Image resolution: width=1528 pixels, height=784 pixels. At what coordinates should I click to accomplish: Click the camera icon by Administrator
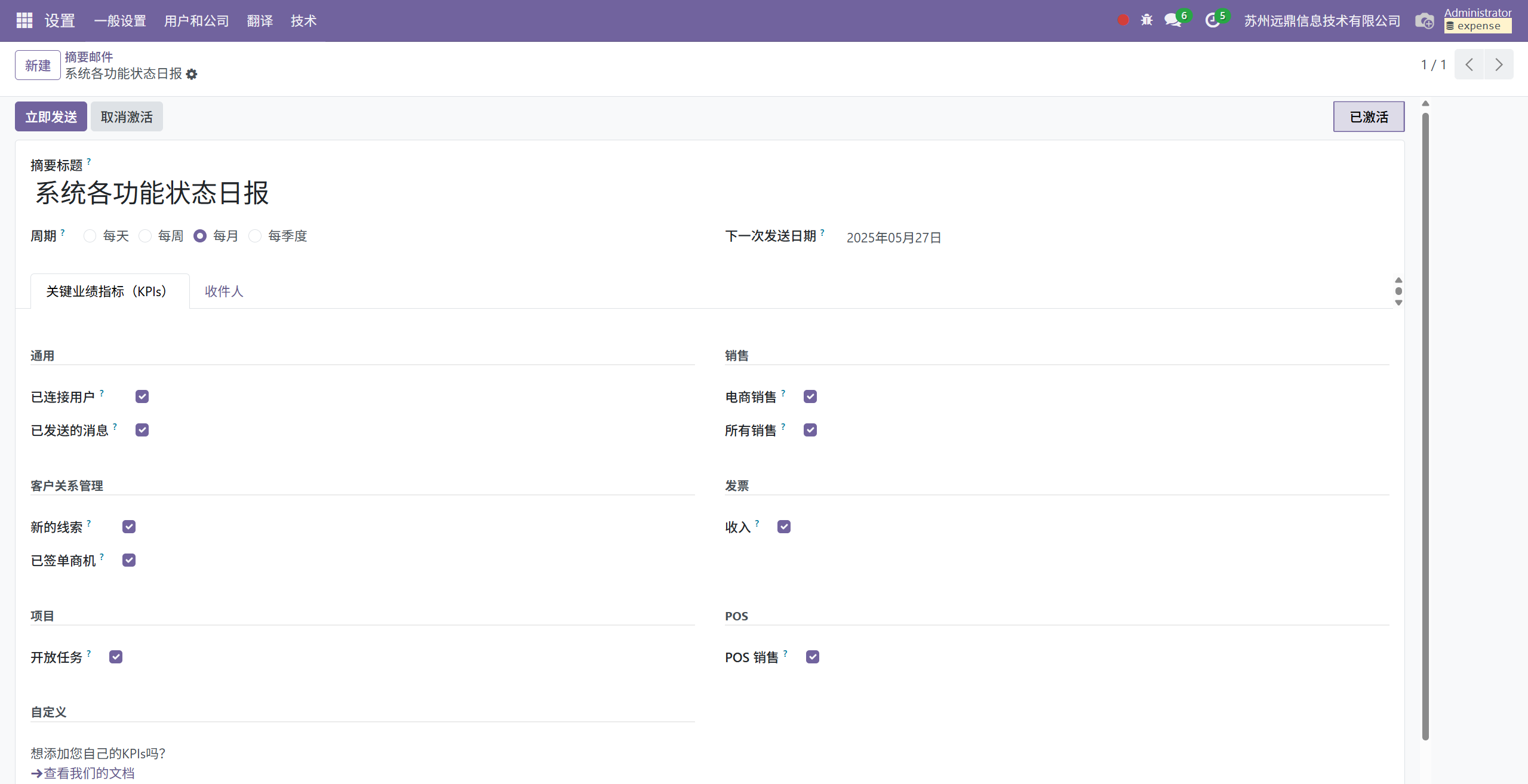[x=1425, y=21]
